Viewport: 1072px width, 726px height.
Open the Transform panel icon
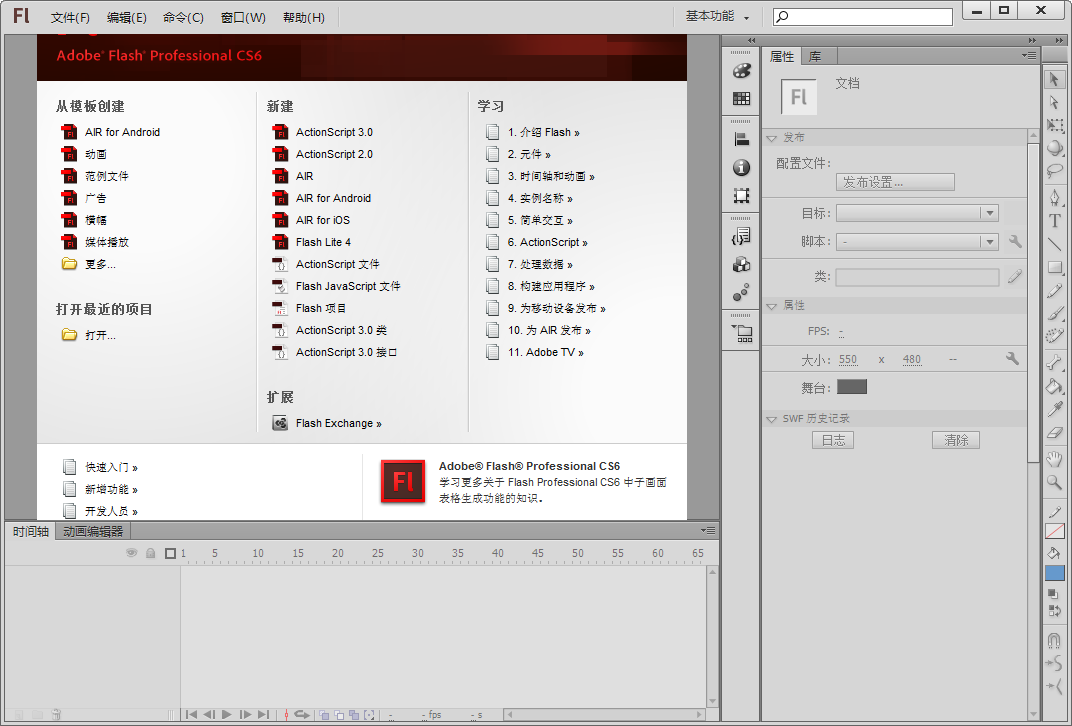pyautogui.click(x=741, y=196)
